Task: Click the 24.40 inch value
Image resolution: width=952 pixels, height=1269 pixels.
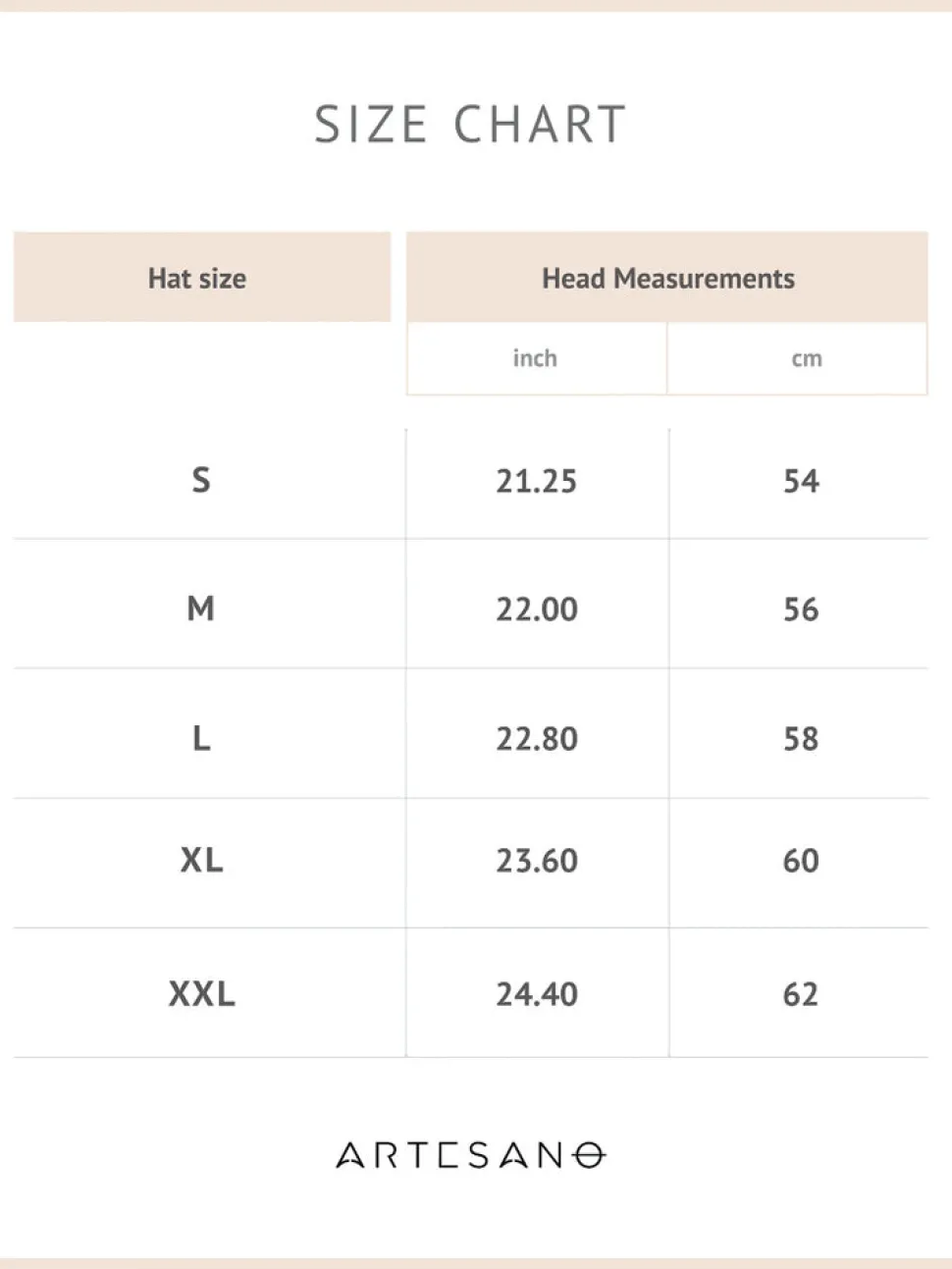Action: pyautogui.click(x=537, y=994)
